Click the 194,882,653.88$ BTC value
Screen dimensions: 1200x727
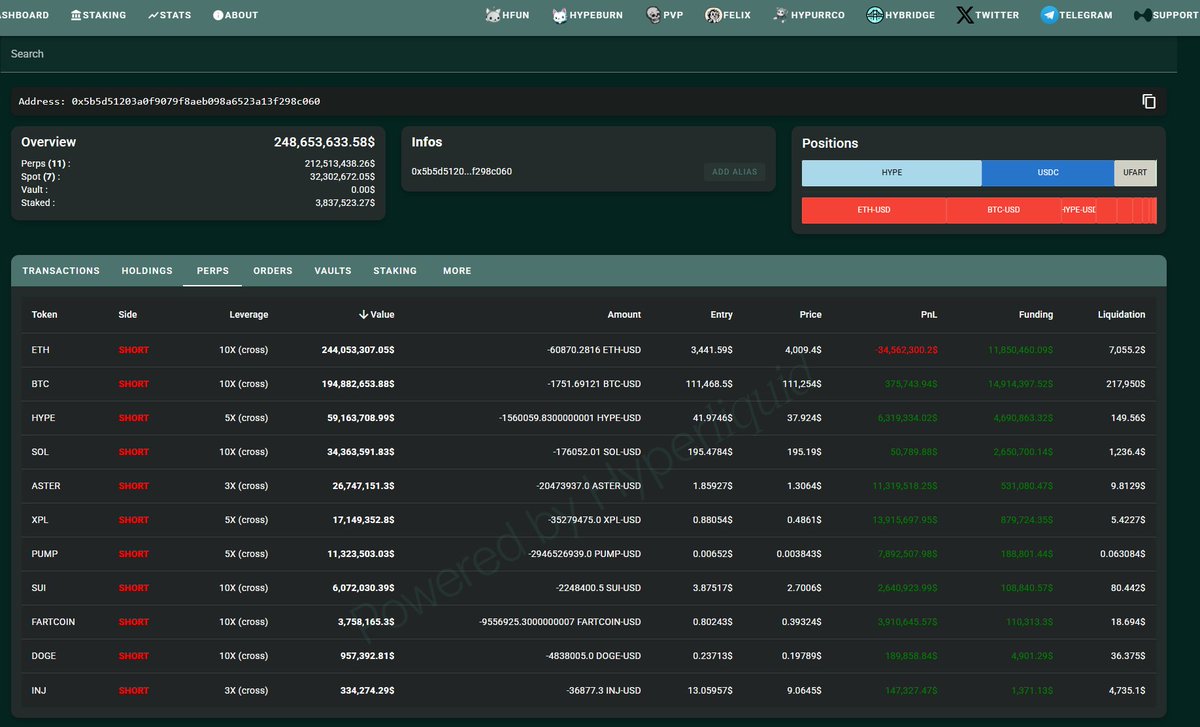tap(358, 384)
